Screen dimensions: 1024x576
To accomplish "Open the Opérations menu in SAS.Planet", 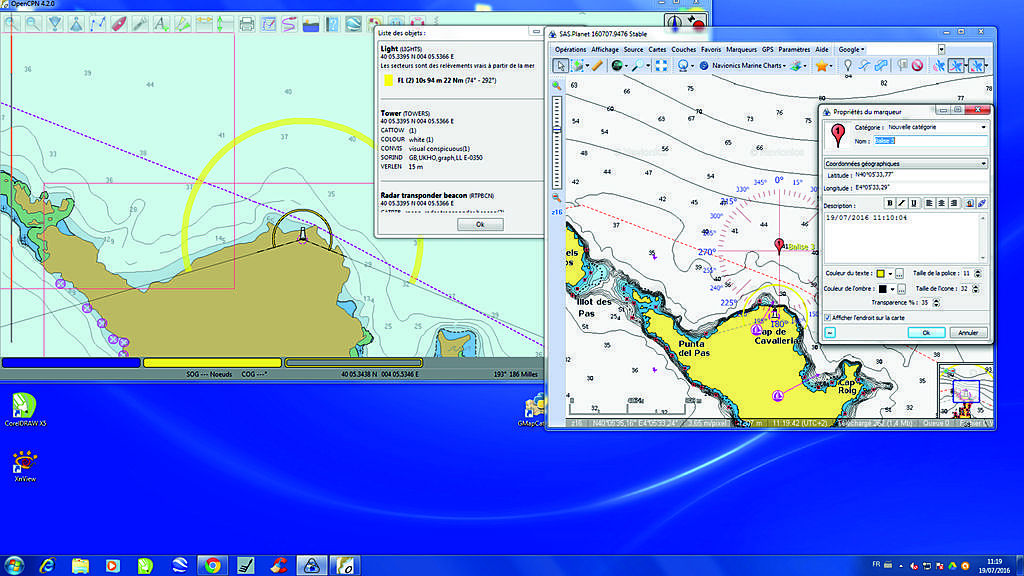I will click(570, 50).
